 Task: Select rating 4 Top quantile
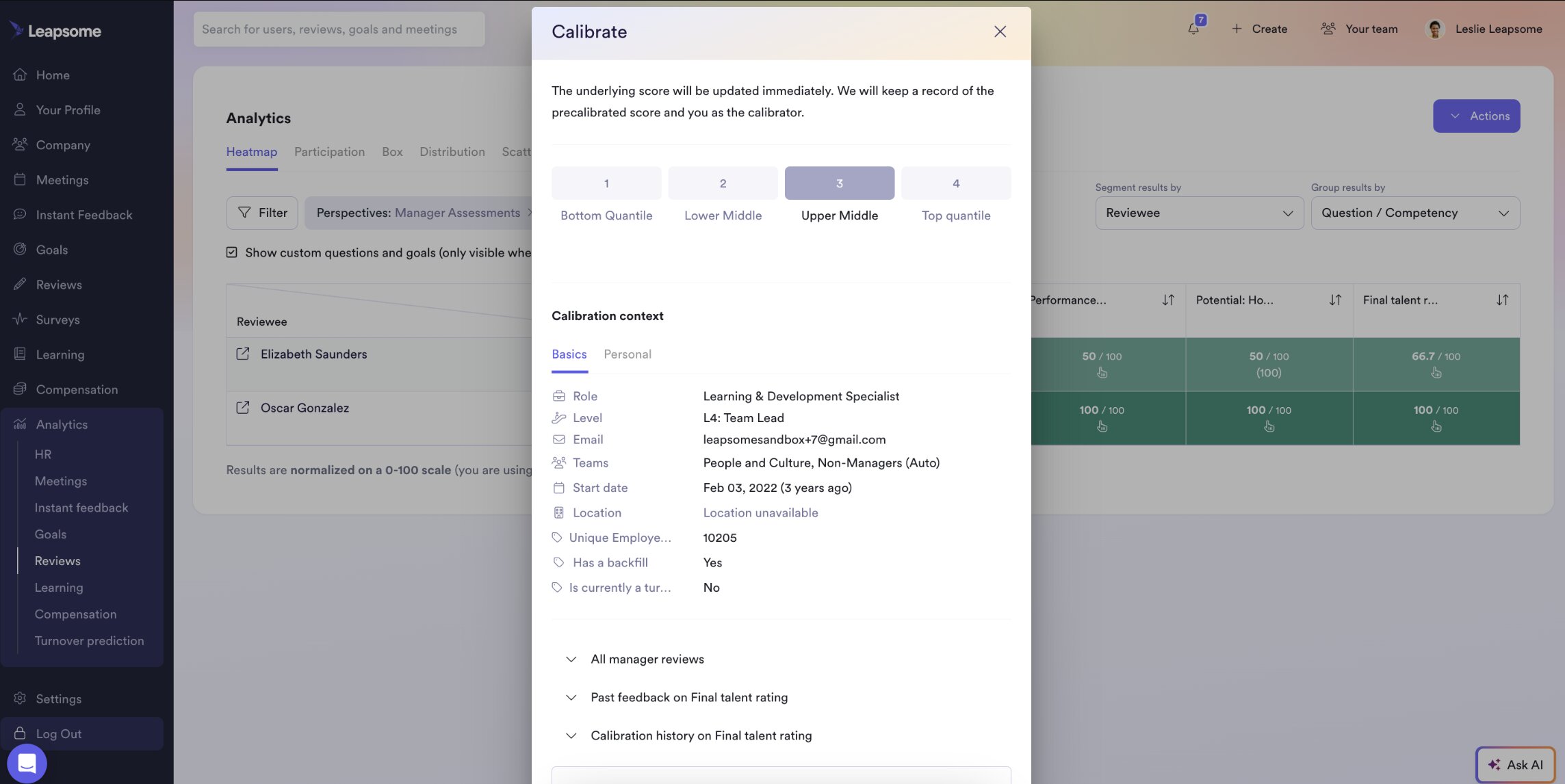(x=955, y=183)
